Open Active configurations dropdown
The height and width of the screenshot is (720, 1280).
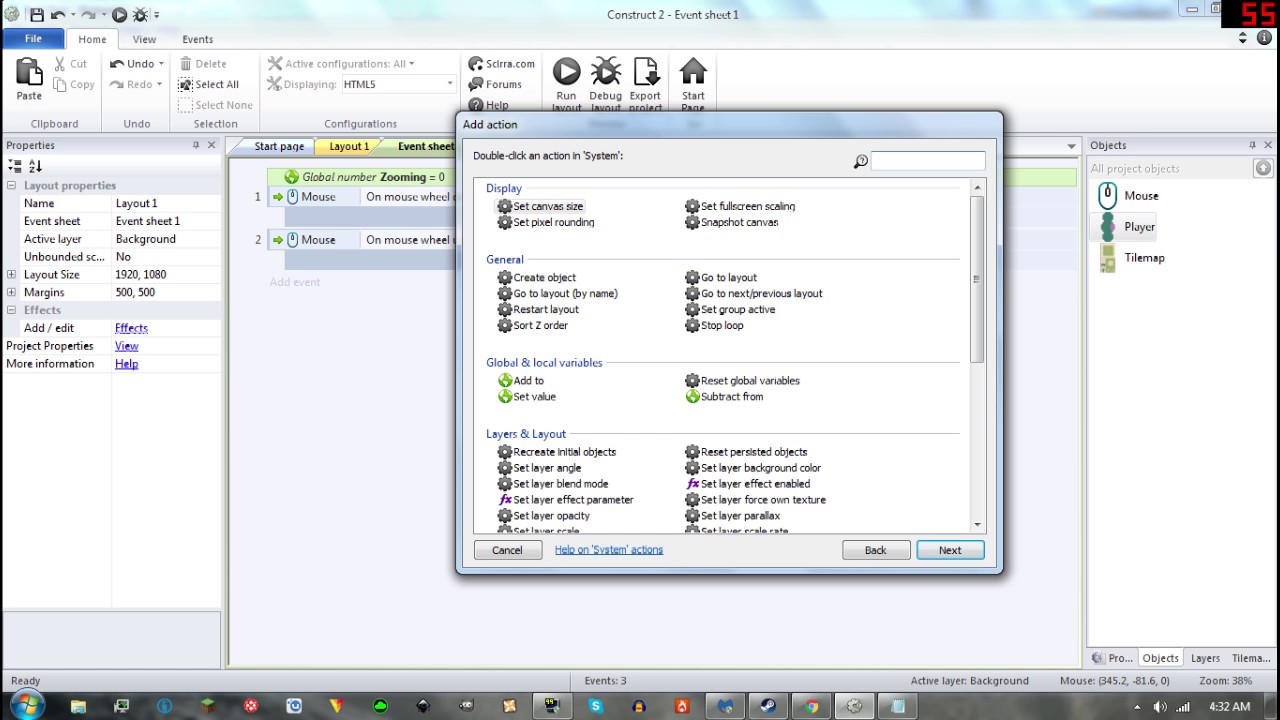(x=411, y=64)
